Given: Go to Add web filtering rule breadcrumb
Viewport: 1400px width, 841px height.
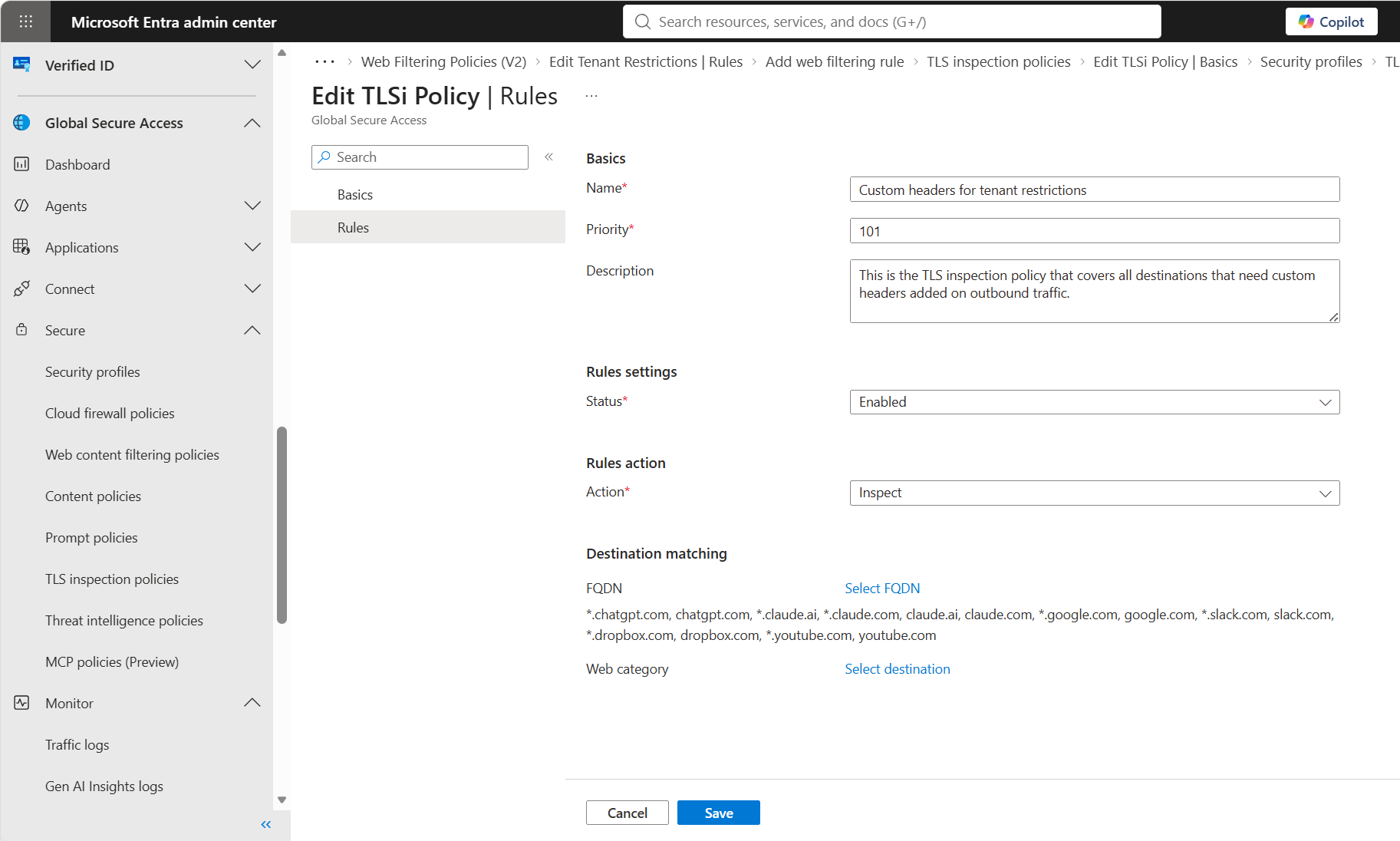Looking at the screenshot, I should click(x=835, y=61).
